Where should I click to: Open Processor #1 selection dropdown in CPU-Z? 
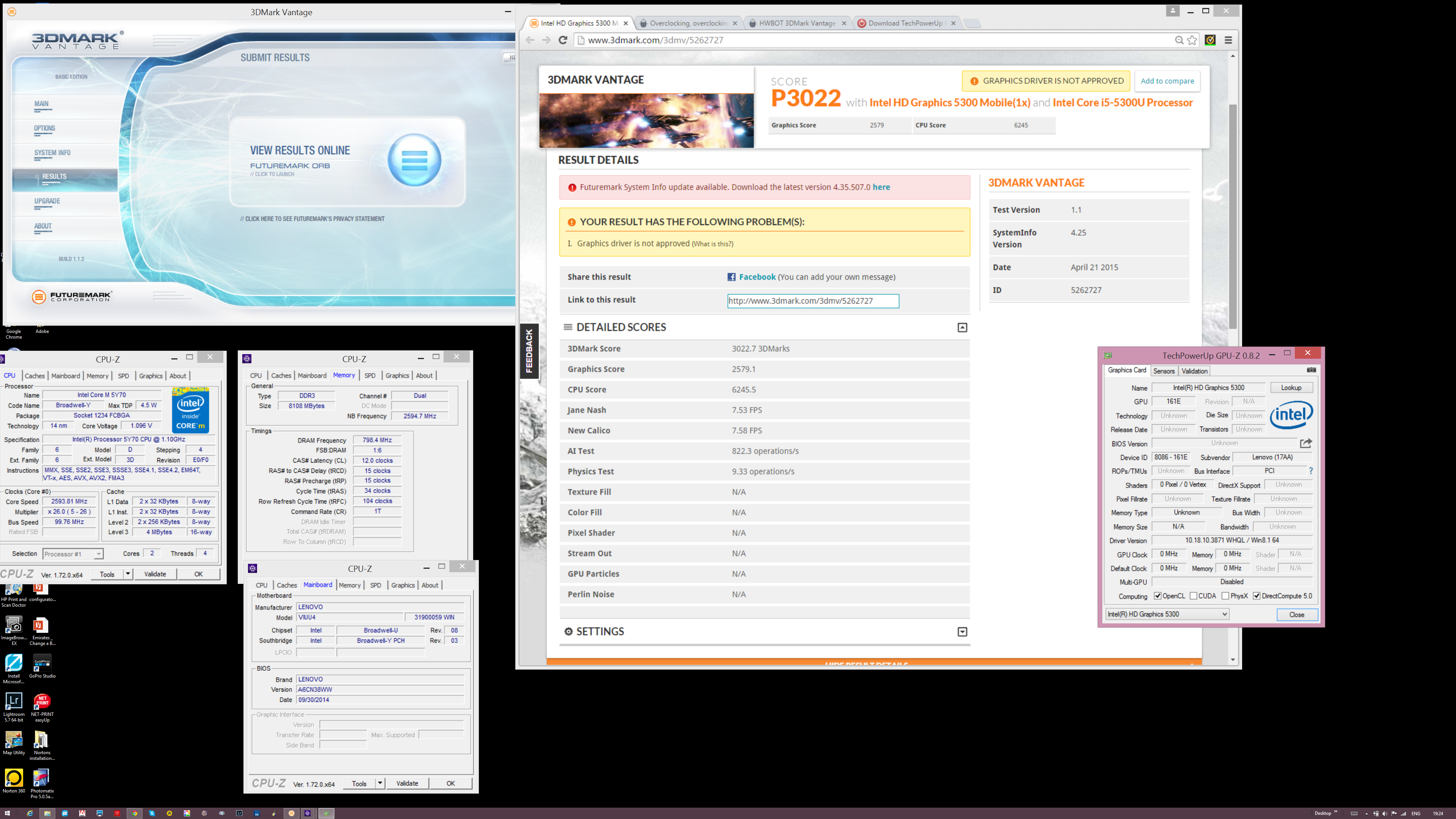point(73,554)
